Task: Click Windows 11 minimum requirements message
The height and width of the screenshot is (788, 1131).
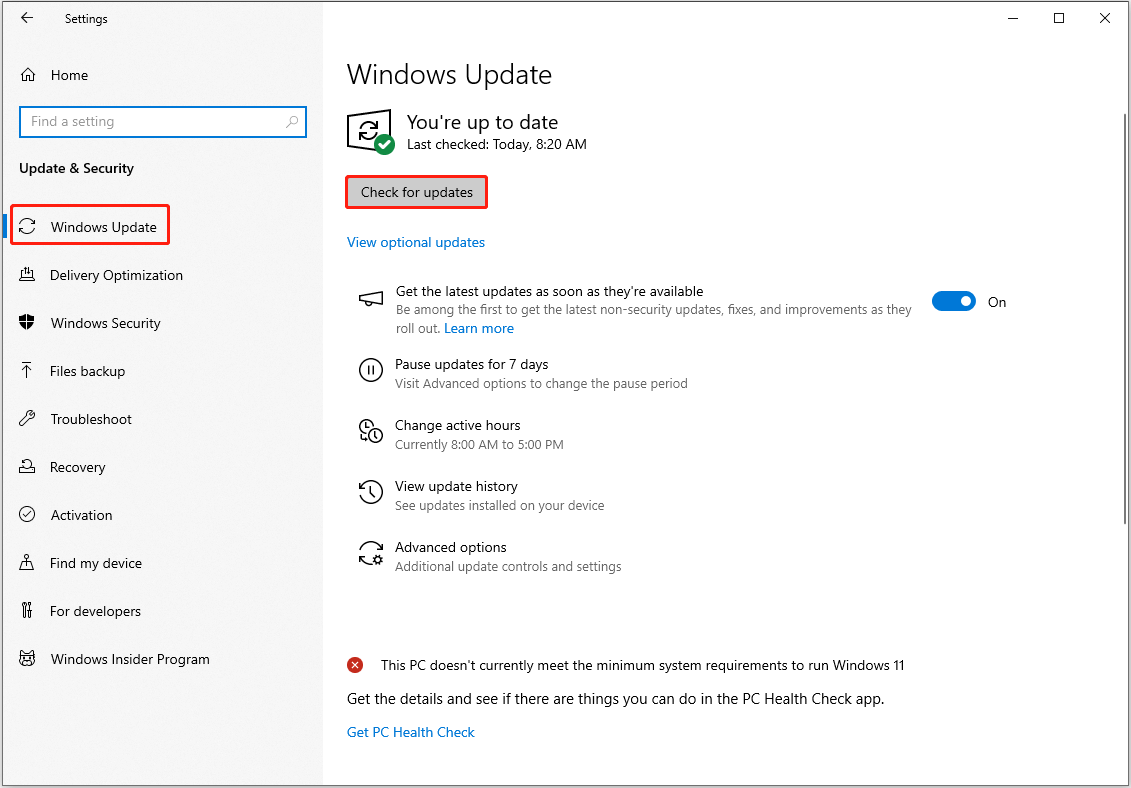Action: click(x=643, y=665)
